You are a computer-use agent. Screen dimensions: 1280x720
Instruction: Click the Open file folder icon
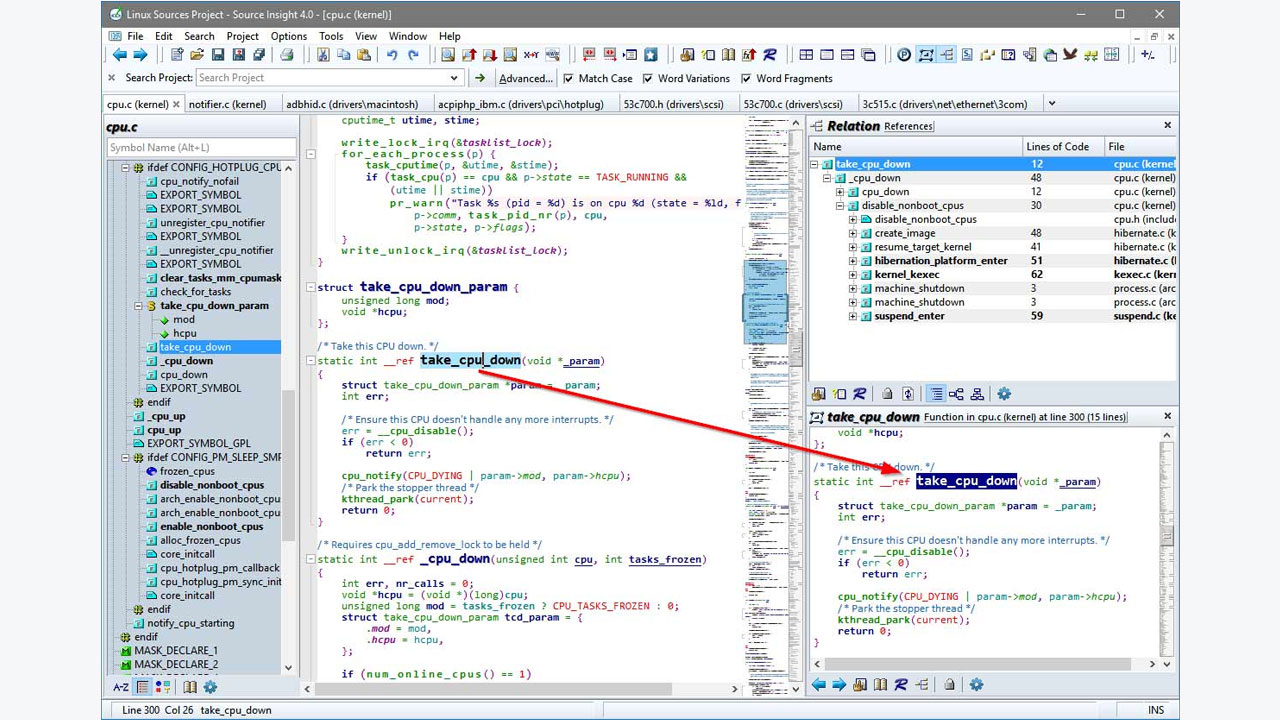197,55
